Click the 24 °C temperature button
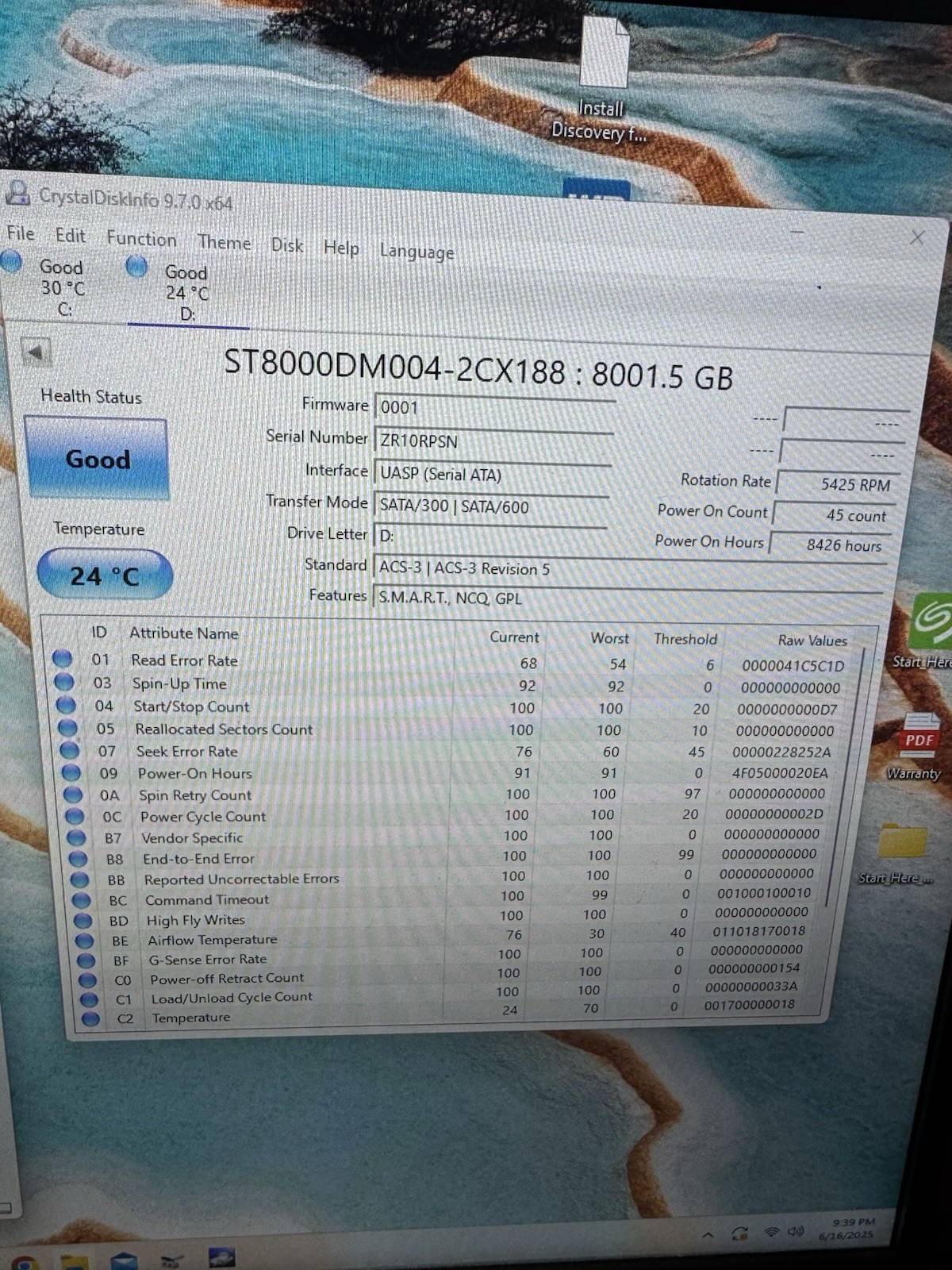Screen dimensions: 952x1270 105,575
